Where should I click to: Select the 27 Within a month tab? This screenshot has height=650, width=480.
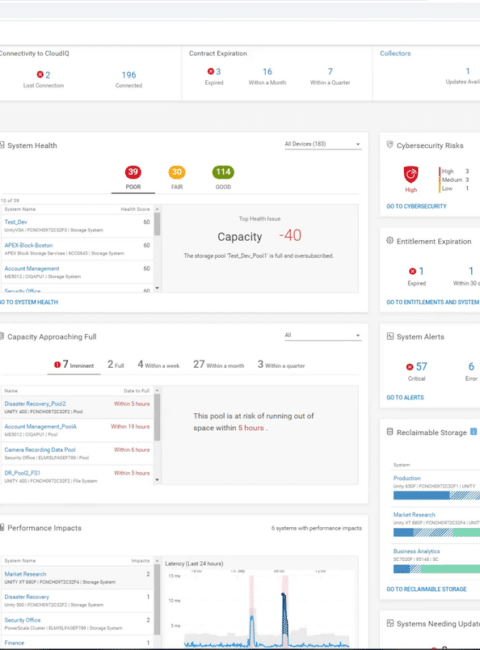pos(218,365)
